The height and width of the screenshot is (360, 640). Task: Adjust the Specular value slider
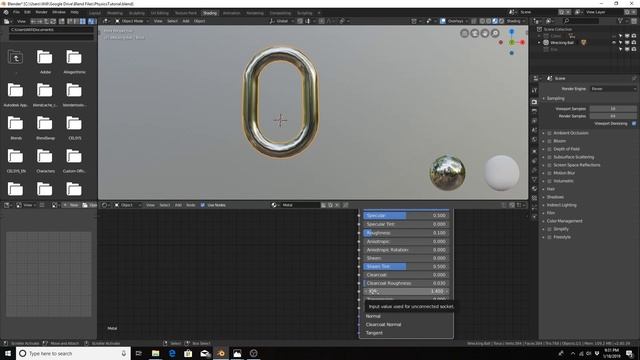[x=406, y=216]
